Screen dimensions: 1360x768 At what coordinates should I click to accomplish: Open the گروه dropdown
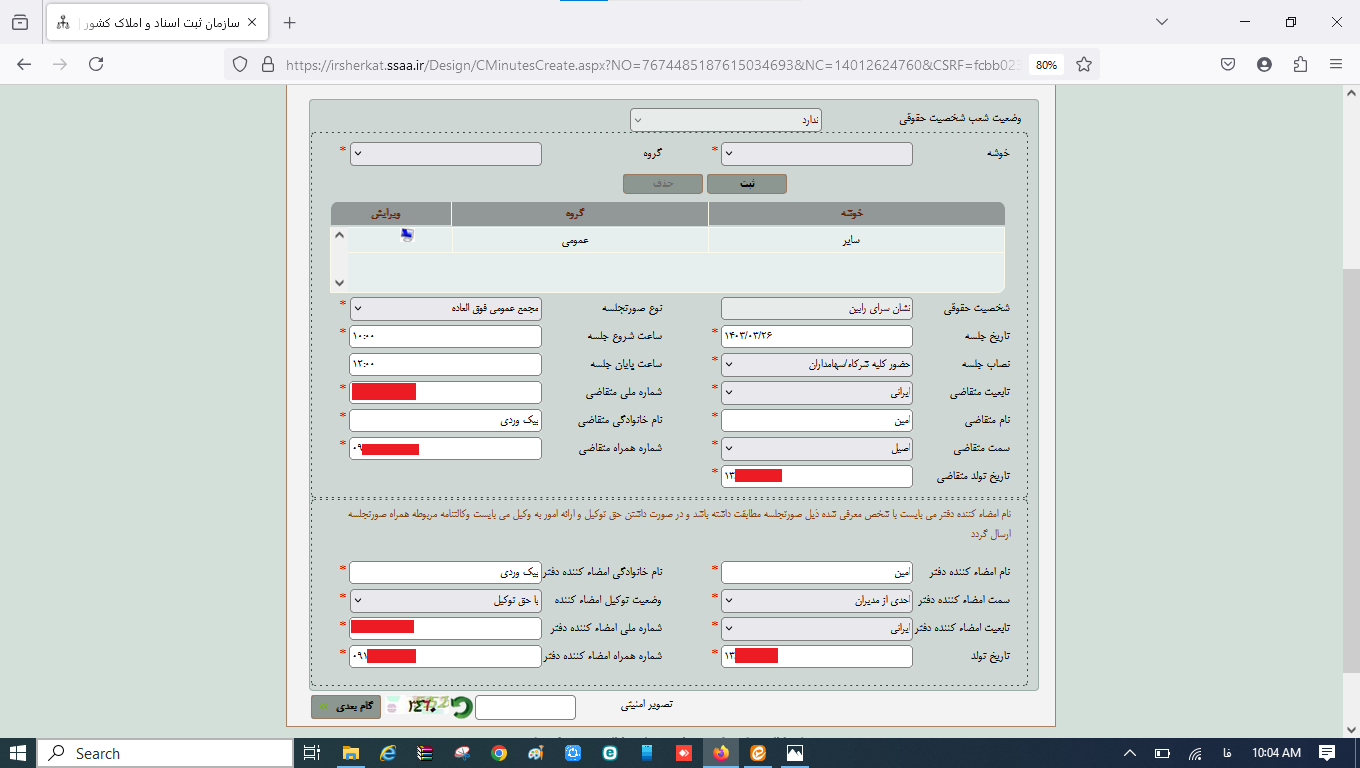click(x=445, y=153)
